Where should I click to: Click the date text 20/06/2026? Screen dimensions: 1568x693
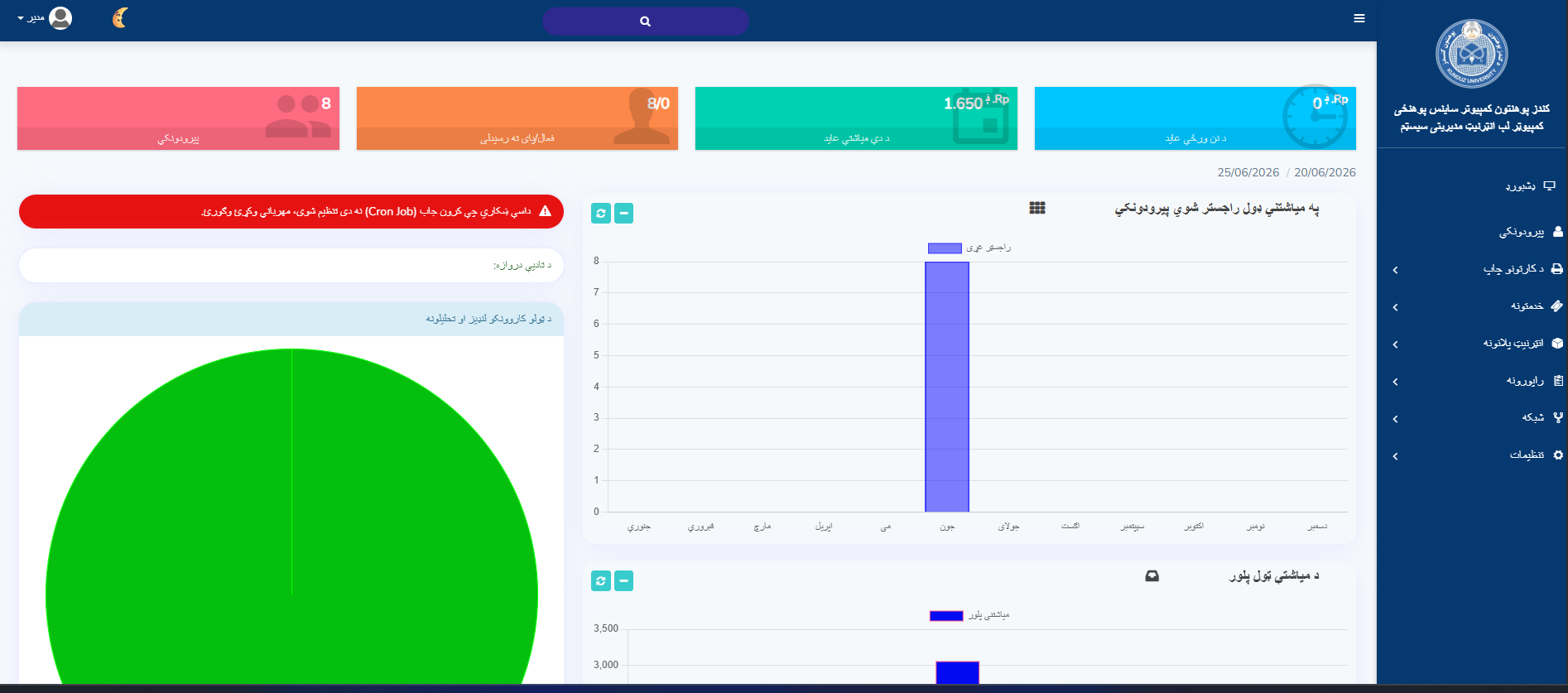coord(1325,172)
